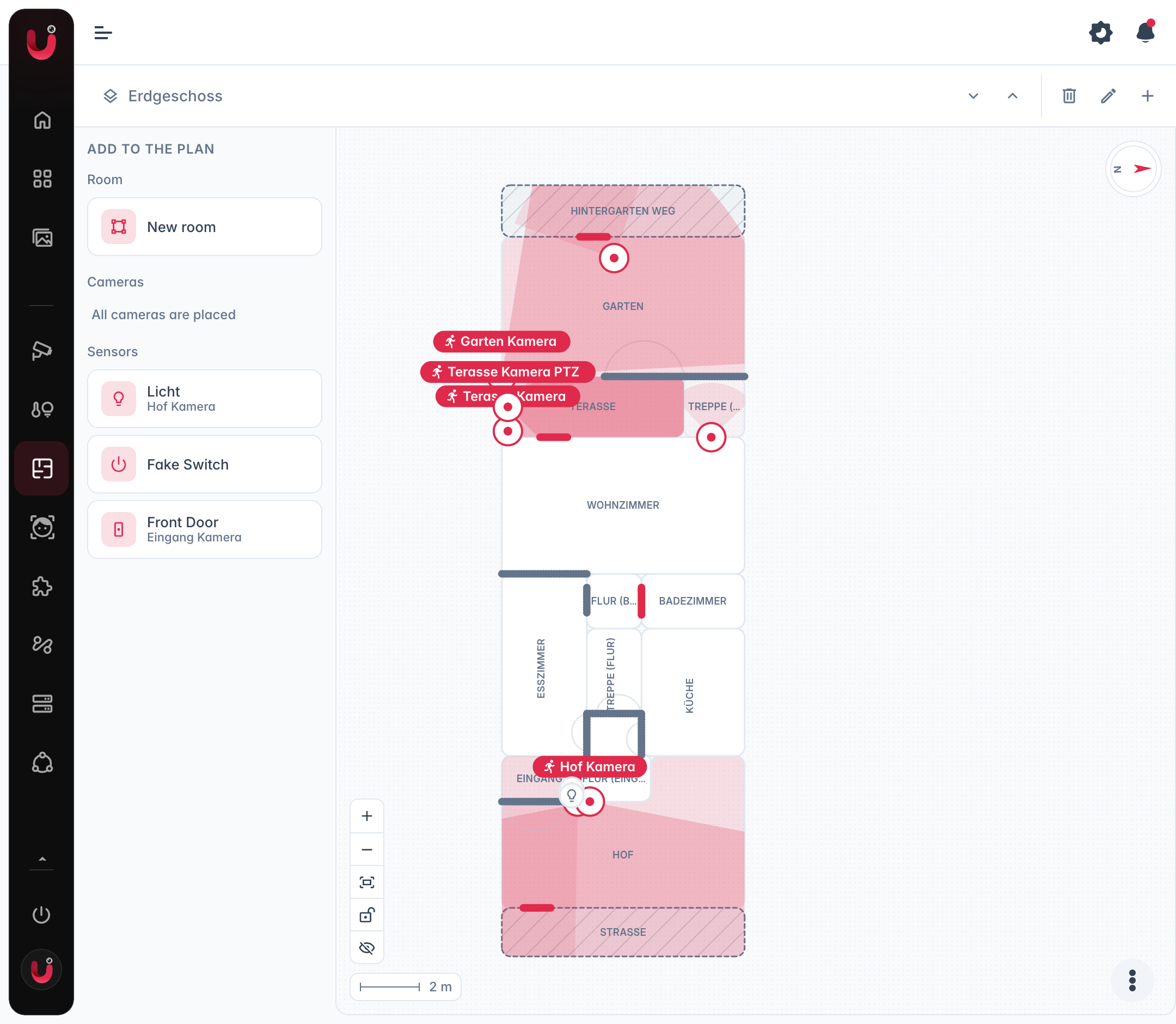The width and height of the screenshot is (1176, 1024).
Task: Open sensors (thermometer and bulb) section
Action: point(42,409)
